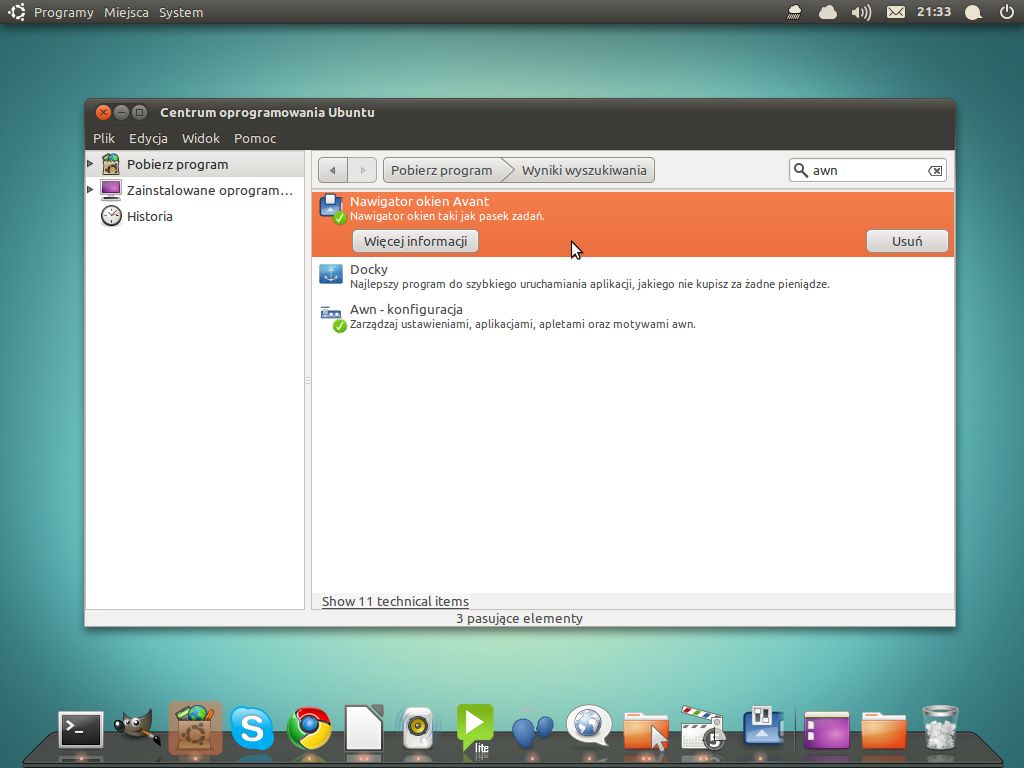Image resolution: width=1024 pixels, height=768 pixels.
Task: Click Pobierz program breadcrumb
Action: click(441, 170)
